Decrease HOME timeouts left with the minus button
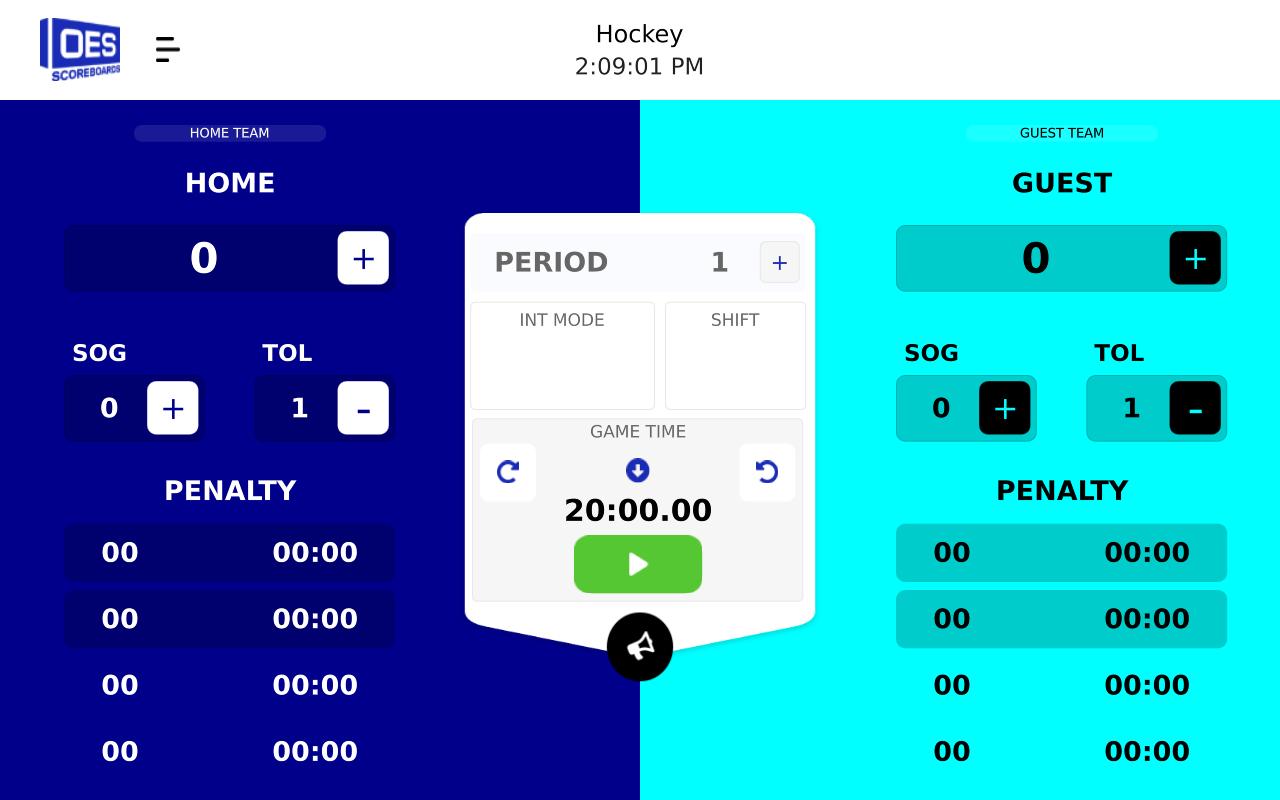The width and height of the screenshot is (1280, 800). pyautogui.click(x=363, y=408)
